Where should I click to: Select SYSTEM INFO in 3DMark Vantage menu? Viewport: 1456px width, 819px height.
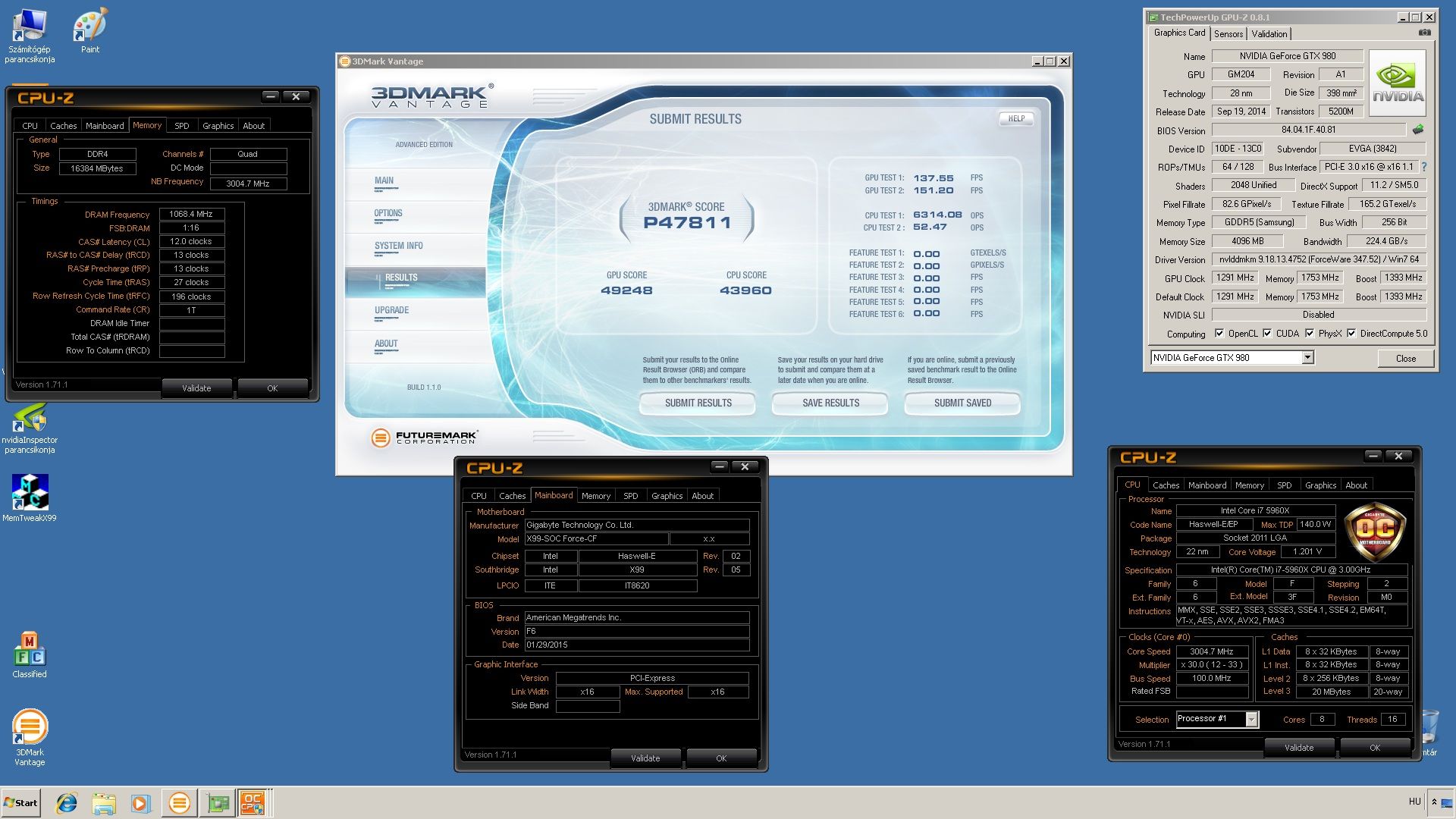click(398, 246)
